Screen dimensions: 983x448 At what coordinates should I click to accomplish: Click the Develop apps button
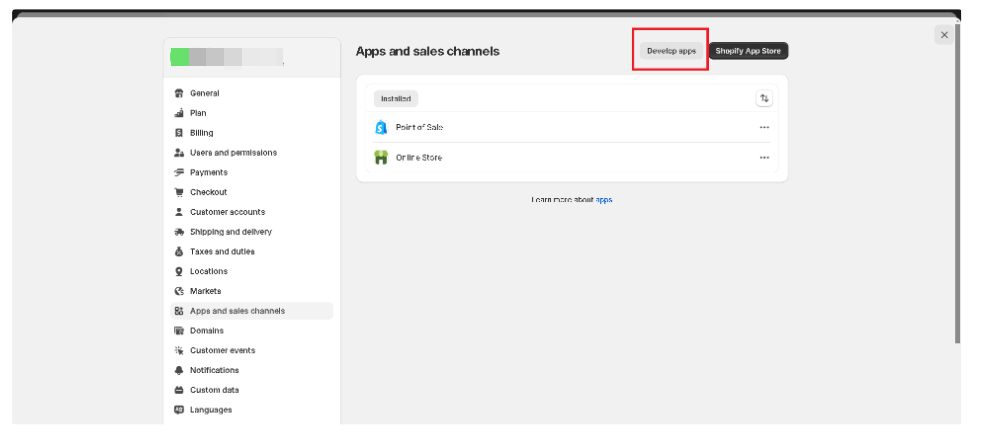pos(670,51)
